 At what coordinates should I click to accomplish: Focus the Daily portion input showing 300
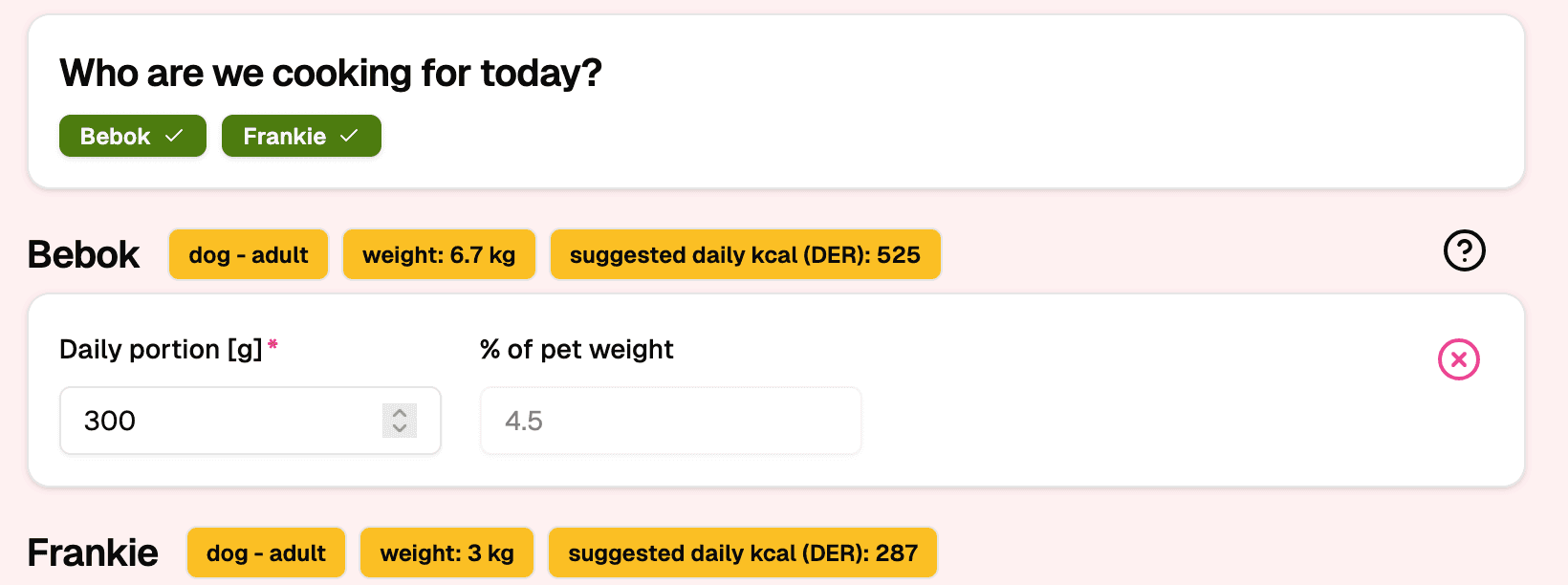coord(220,421)
